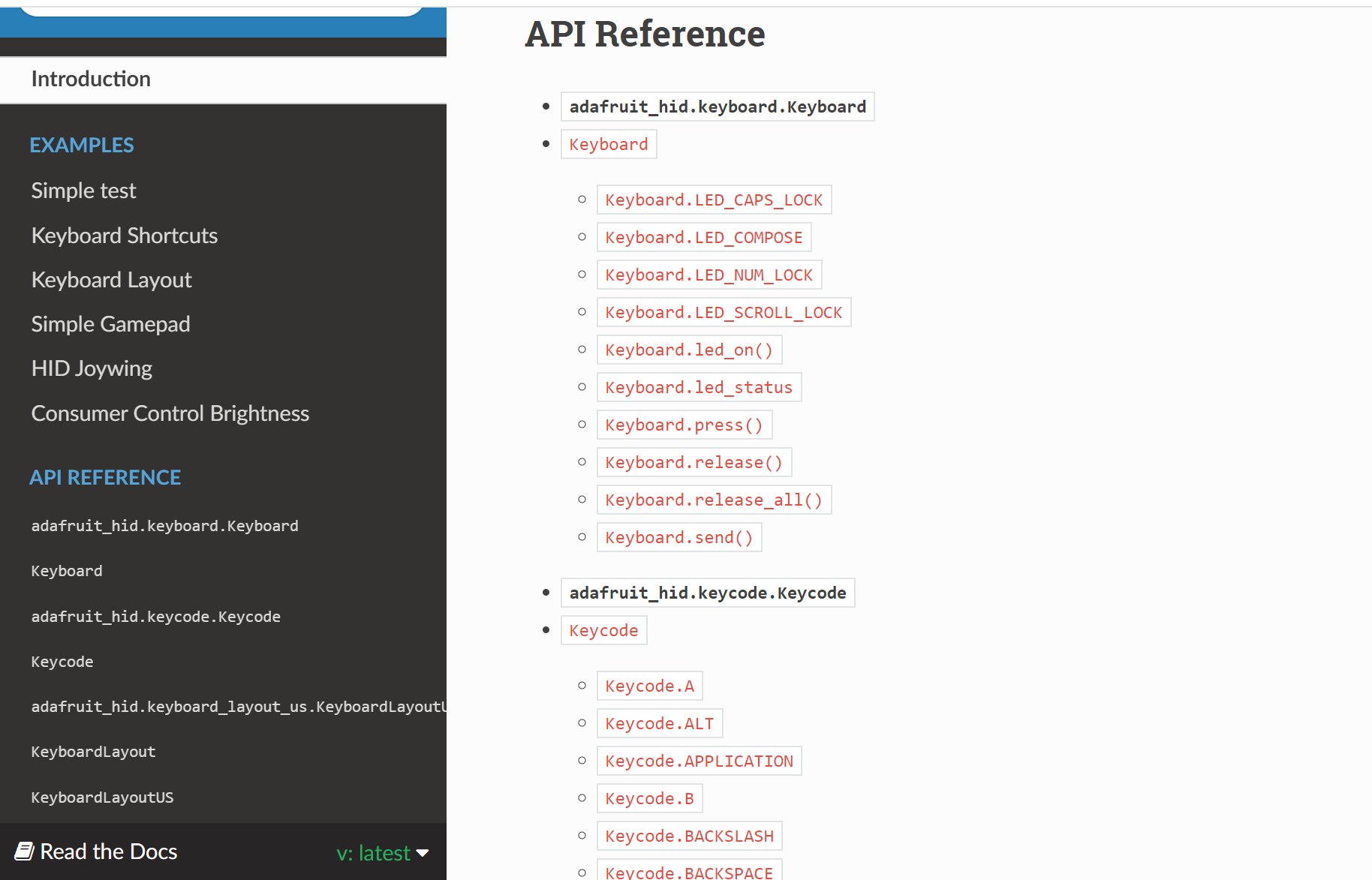Open Keyboard.LED_COMPOSE link
The height and width of the screenshot is (880, 1372).
click(704, 237)
